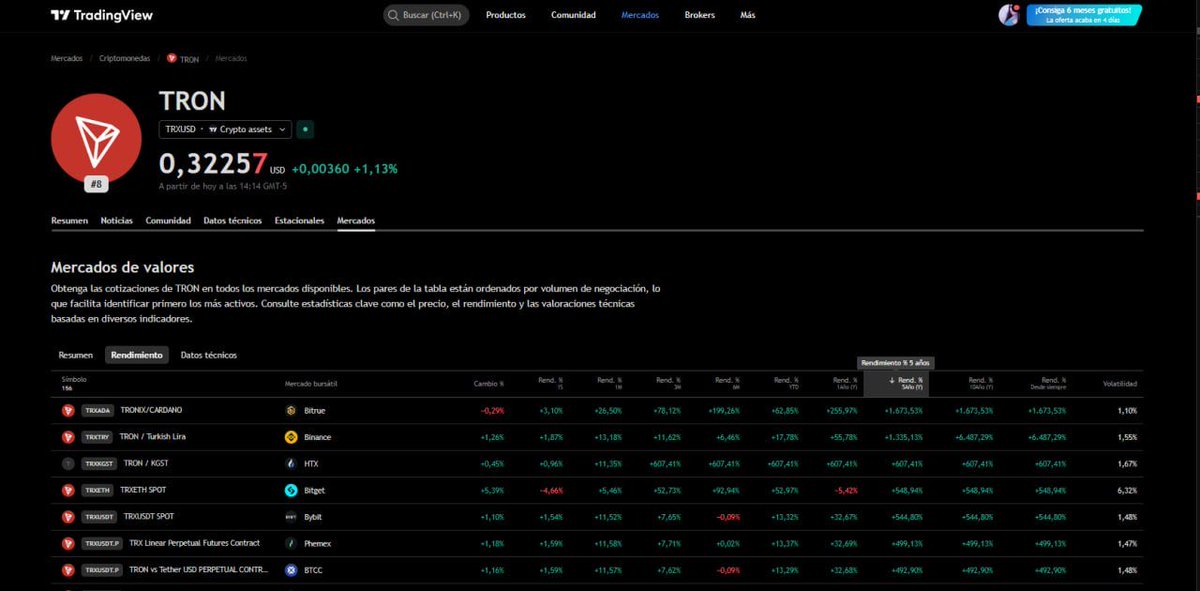Focus the Buscar (Ctrl+K) search box
This screenshot has width=1200, height=591.
click(426, 15)
